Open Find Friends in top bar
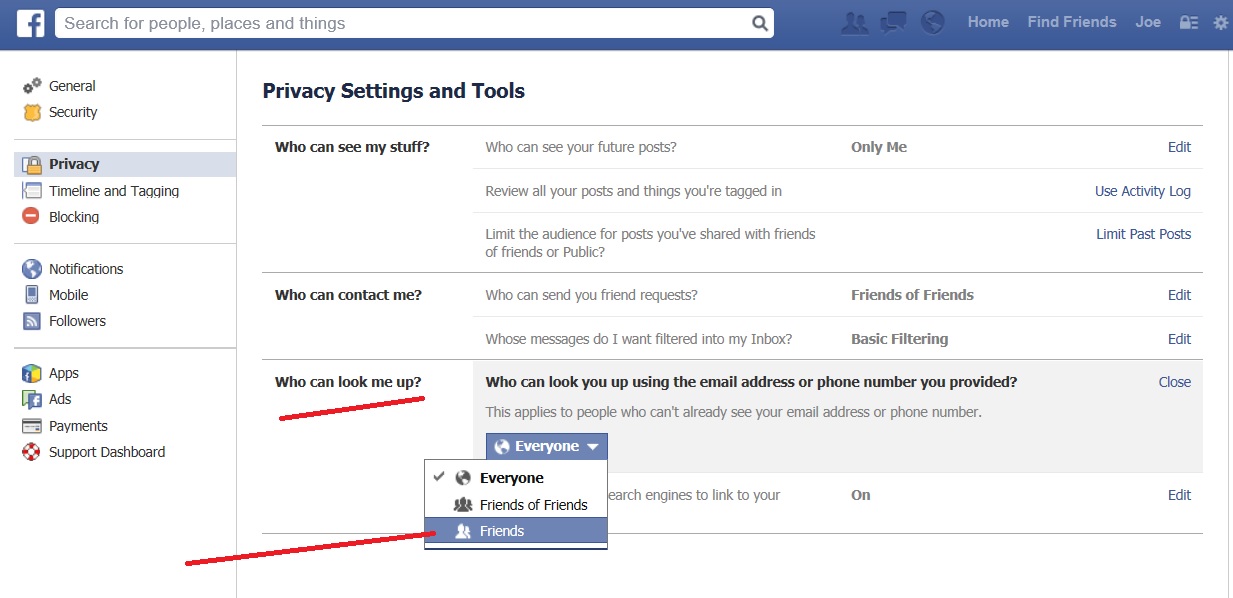Screen dimensions: 1233x598 [x=1072, y=22]
